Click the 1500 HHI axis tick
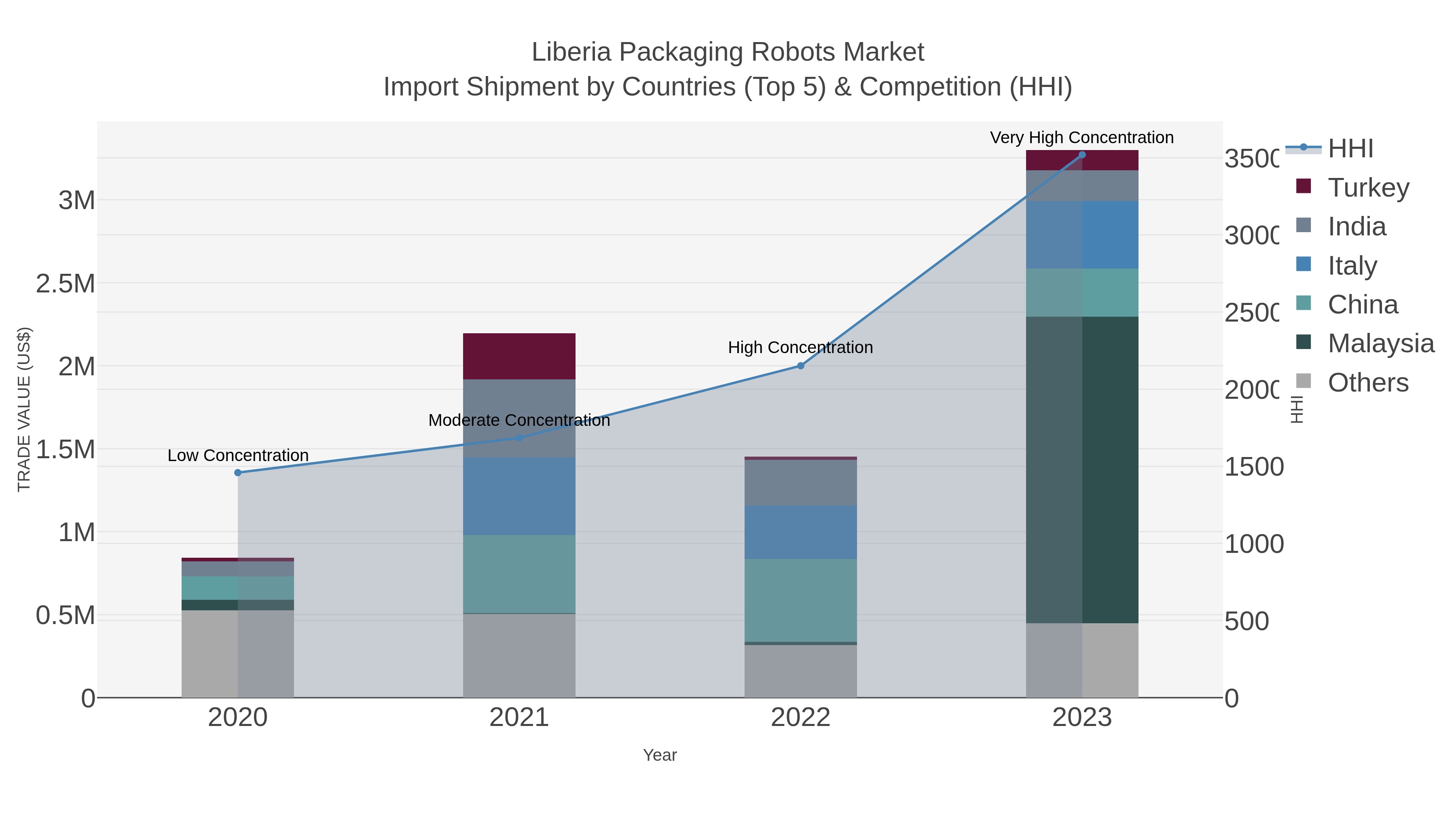This screenshot has width=1456, height=819. 1254,467
